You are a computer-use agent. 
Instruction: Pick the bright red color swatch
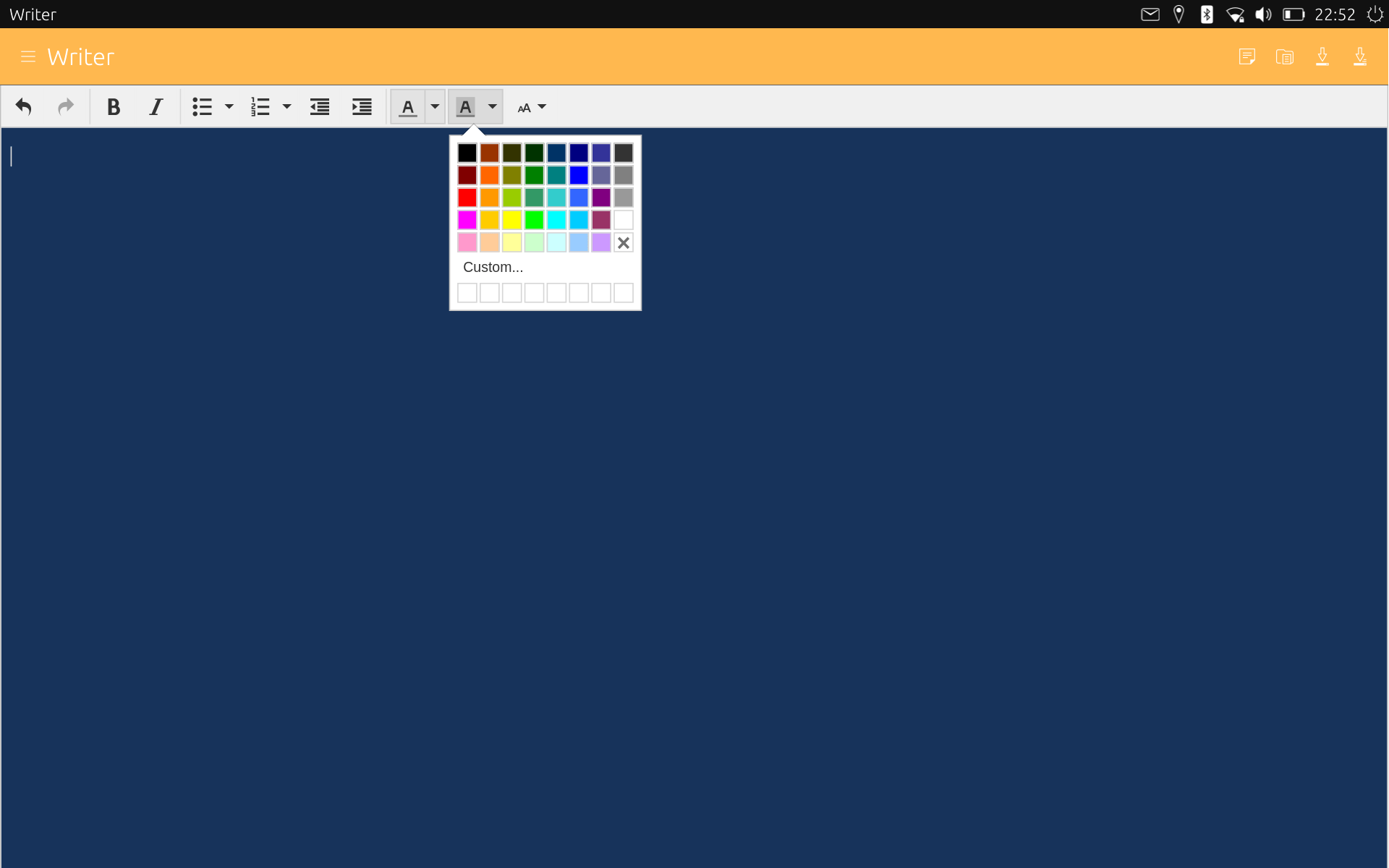(467, 197)
